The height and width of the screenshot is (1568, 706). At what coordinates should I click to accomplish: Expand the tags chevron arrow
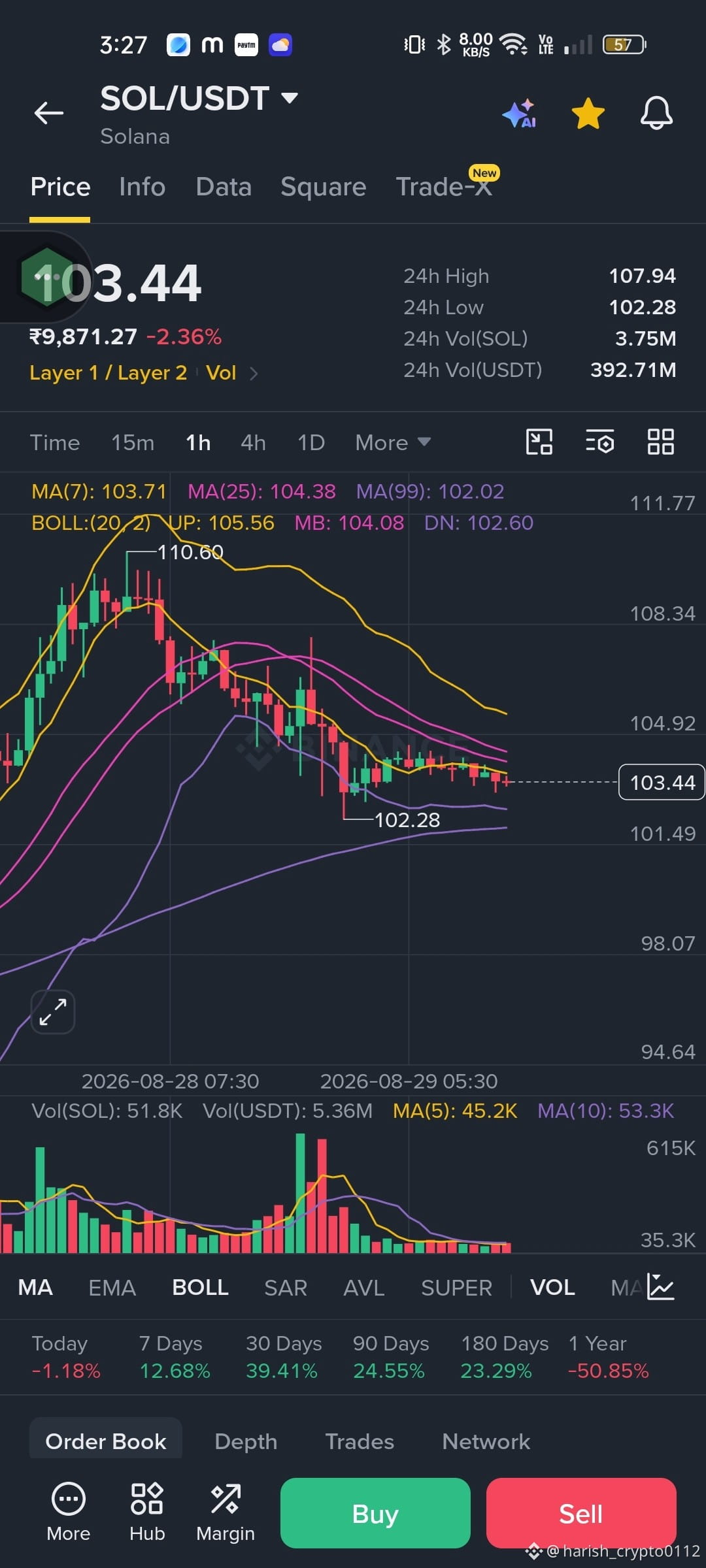tap(254, 373)
